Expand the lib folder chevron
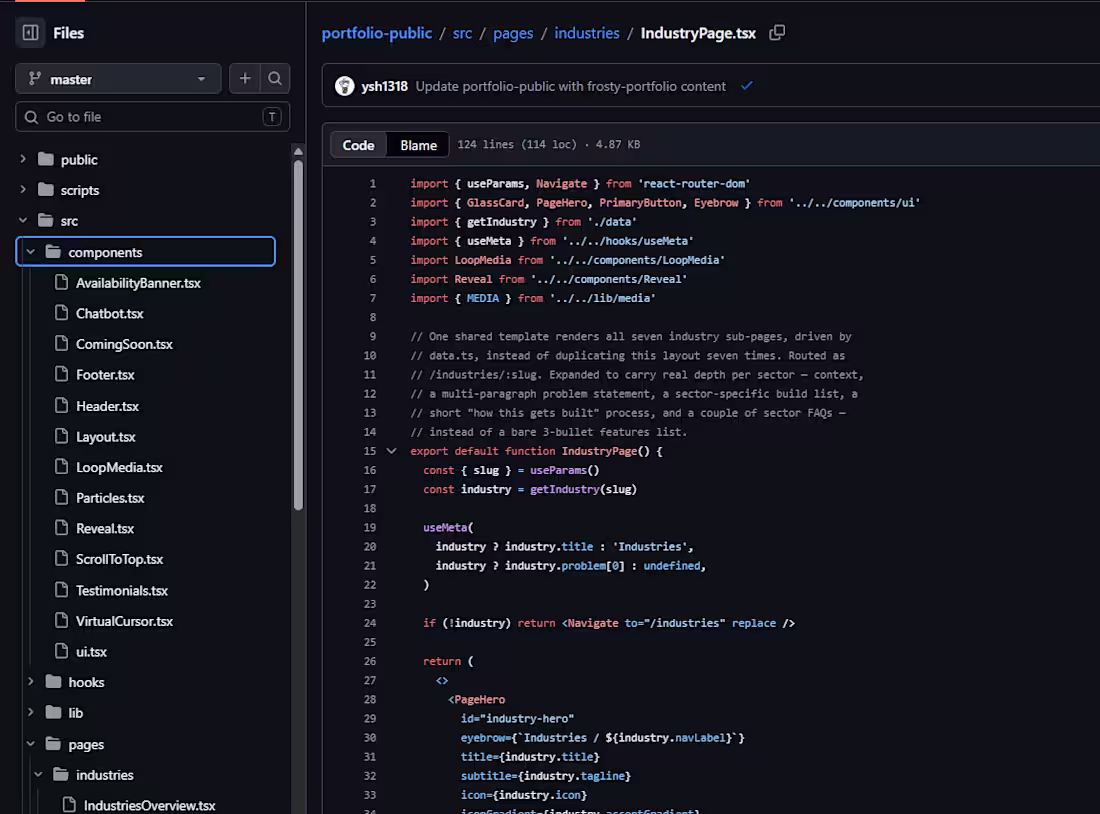Viewport: 1100px width, 814px height. click(x=31, y=712)
